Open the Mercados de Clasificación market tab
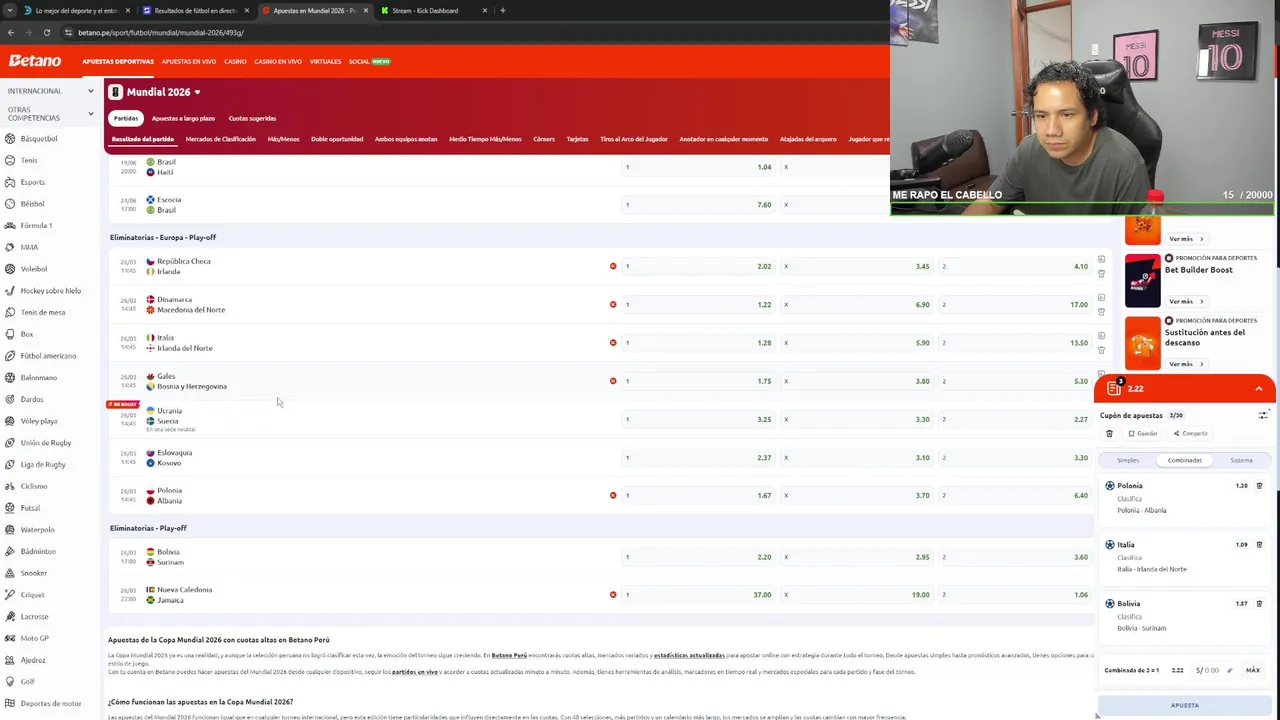The image size is (1280, 720). (x=221, y=139)
